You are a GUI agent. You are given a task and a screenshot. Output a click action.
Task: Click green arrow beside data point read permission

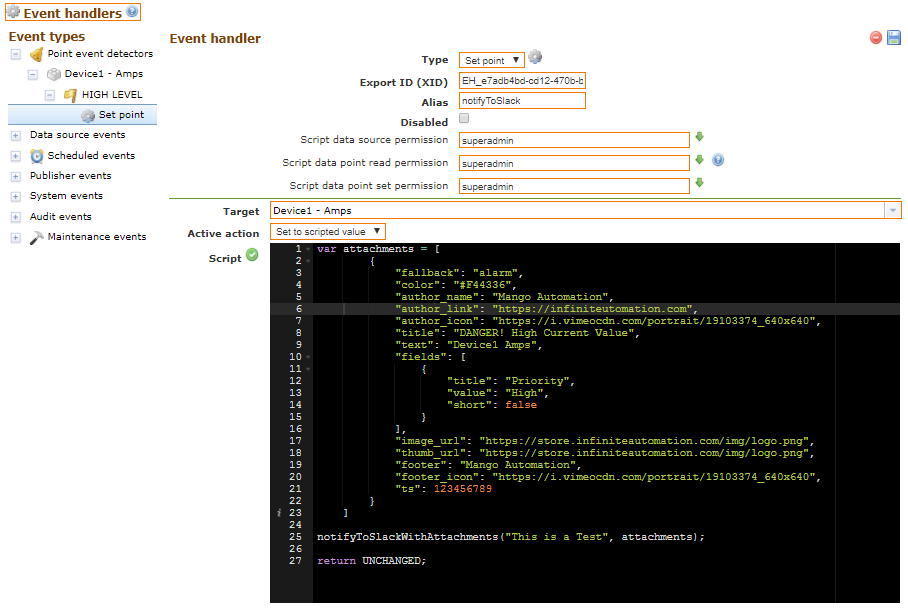point(700,159)
